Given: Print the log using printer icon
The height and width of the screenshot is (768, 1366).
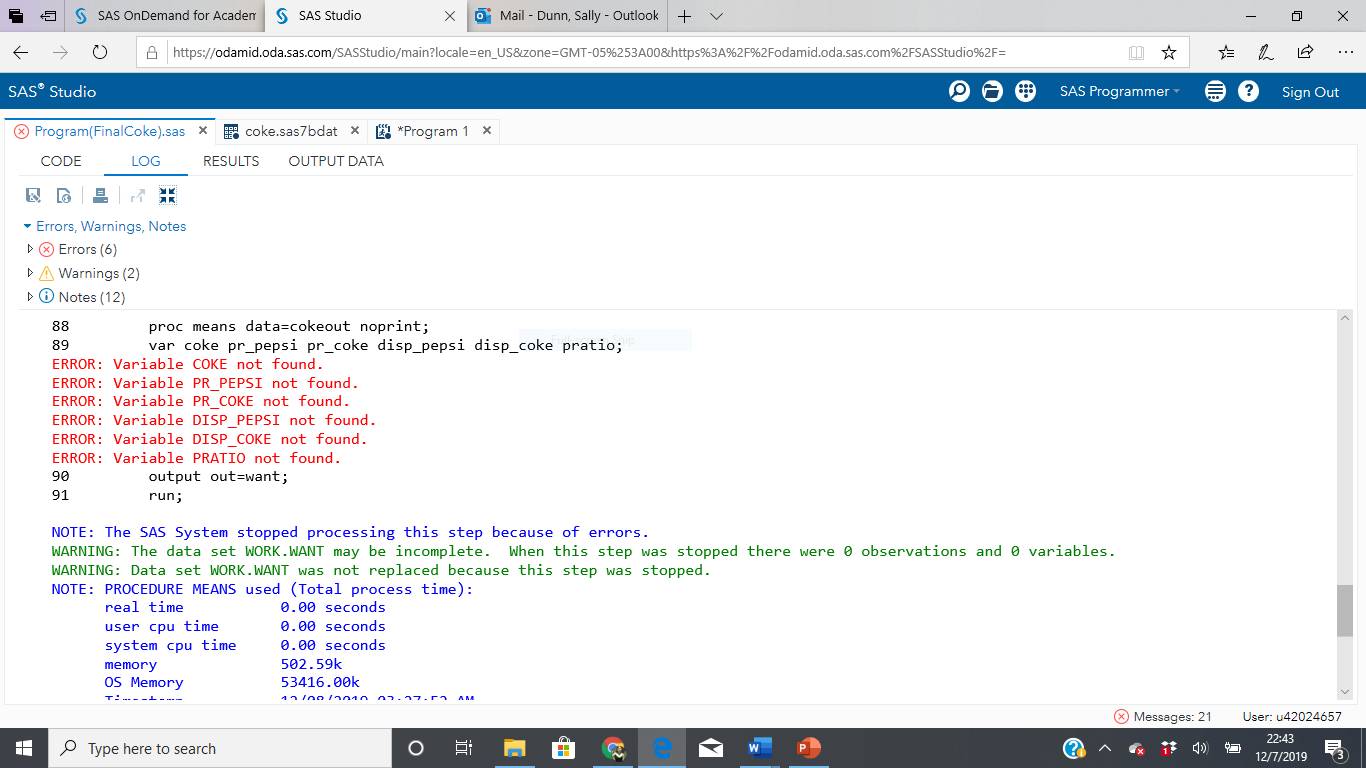Looking at the screenshot, I should pyautogui.click(x=100, y=196).
